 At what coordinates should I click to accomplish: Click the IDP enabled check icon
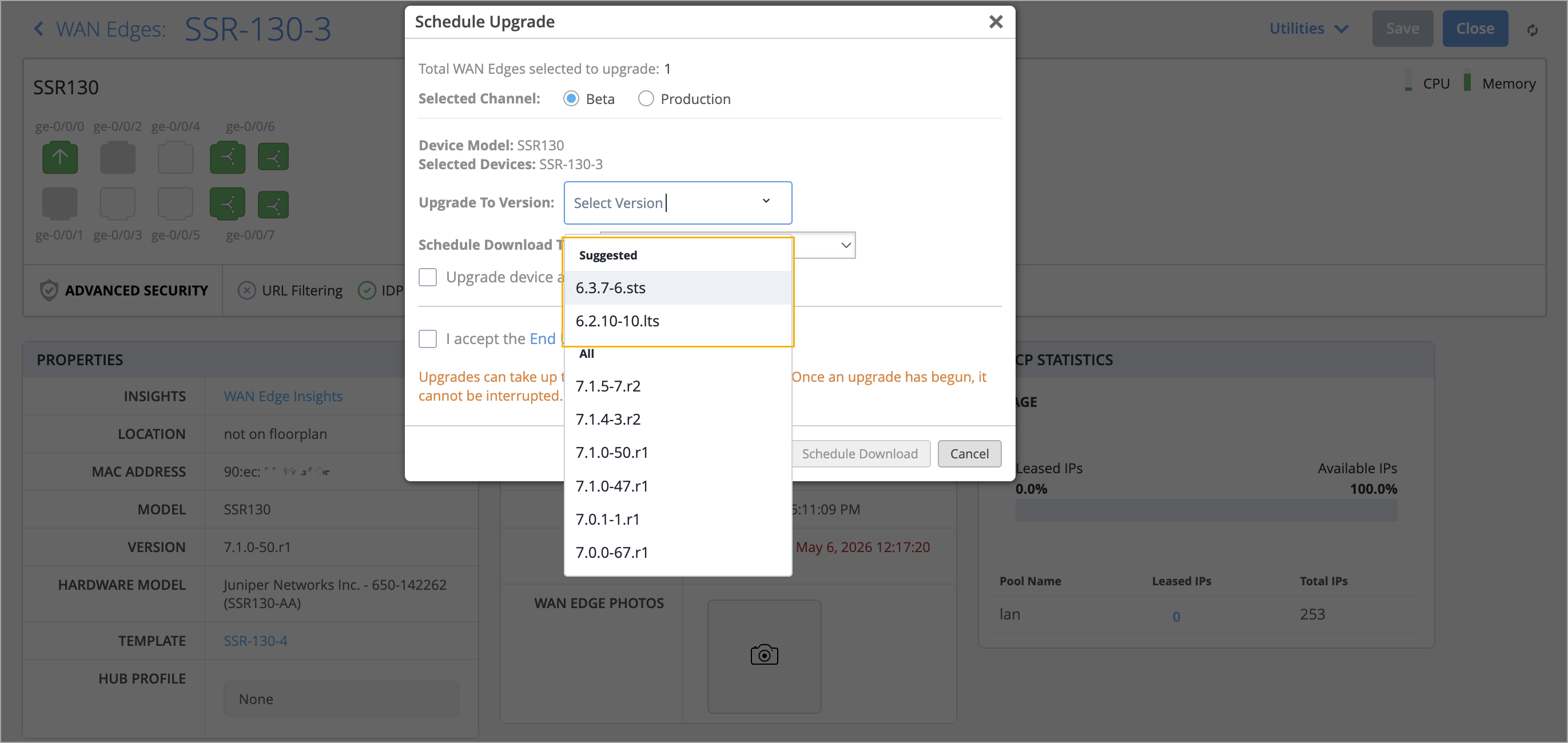coord(367,290)
